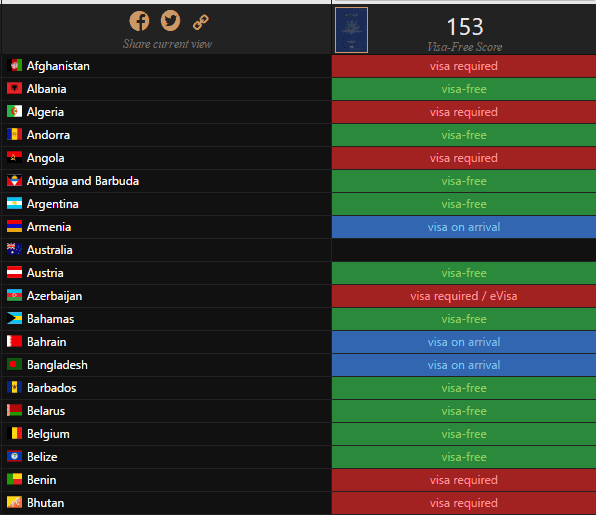Click Andorra's green visa-free cell

pos(464,135)
